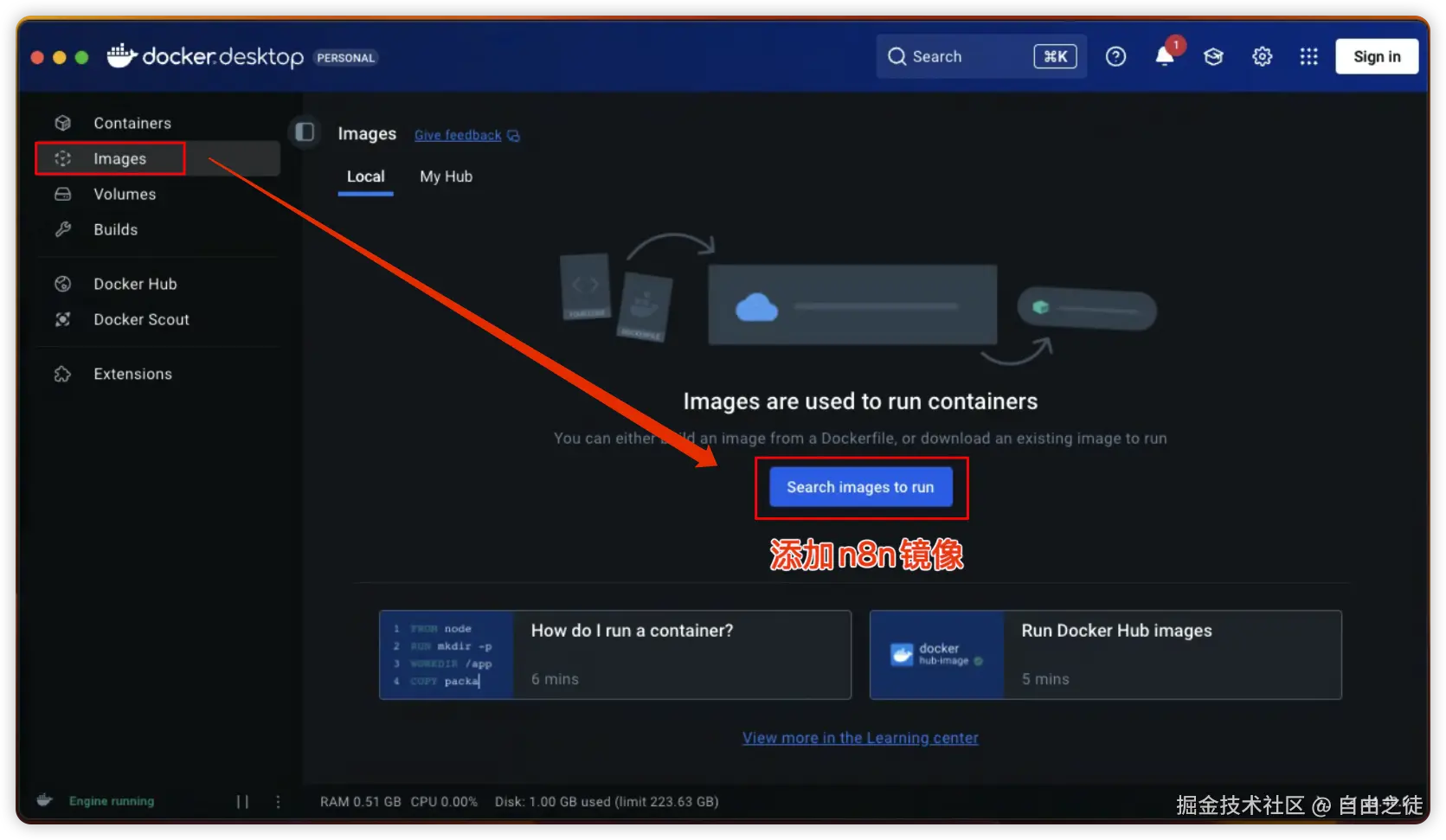Go to Containers section
The width and height of the screenshot is (1446, 840).
click(x=132, y=123)
